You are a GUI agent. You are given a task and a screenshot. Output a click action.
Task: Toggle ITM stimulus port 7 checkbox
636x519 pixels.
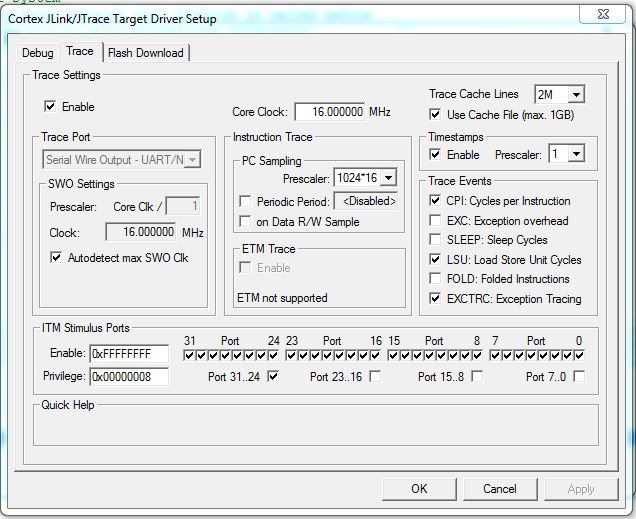click(x=494, y=356)
